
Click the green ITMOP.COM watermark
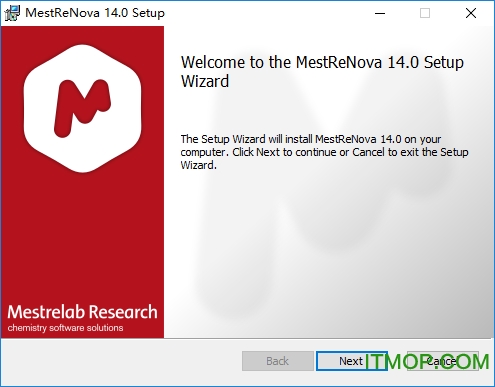427,362
